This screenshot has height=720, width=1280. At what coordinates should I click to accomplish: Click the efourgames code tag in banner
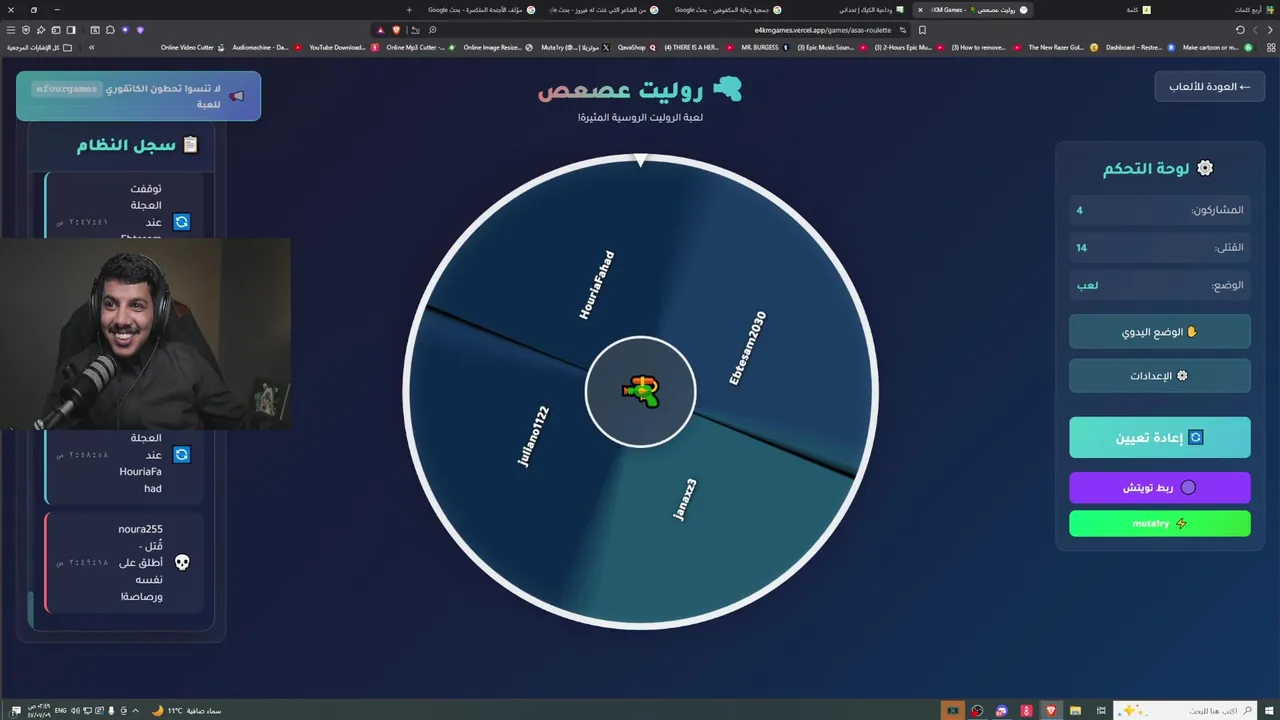click(66, 89)
